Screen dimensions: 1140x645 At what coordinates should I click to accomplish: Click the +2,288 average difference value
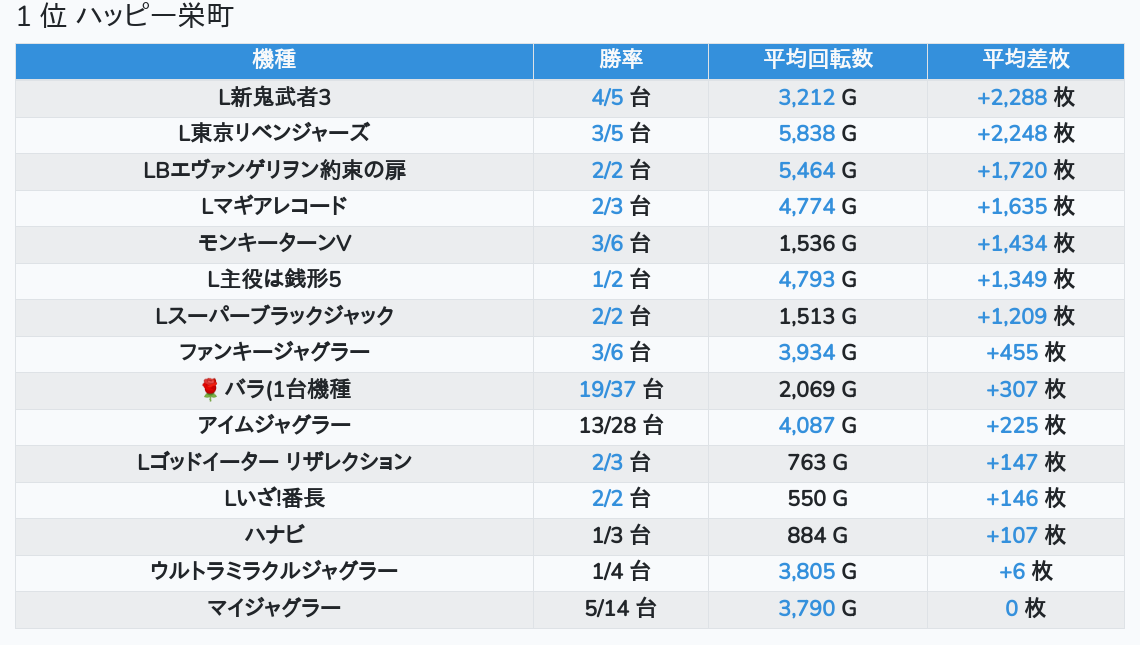pos(1012,97)
